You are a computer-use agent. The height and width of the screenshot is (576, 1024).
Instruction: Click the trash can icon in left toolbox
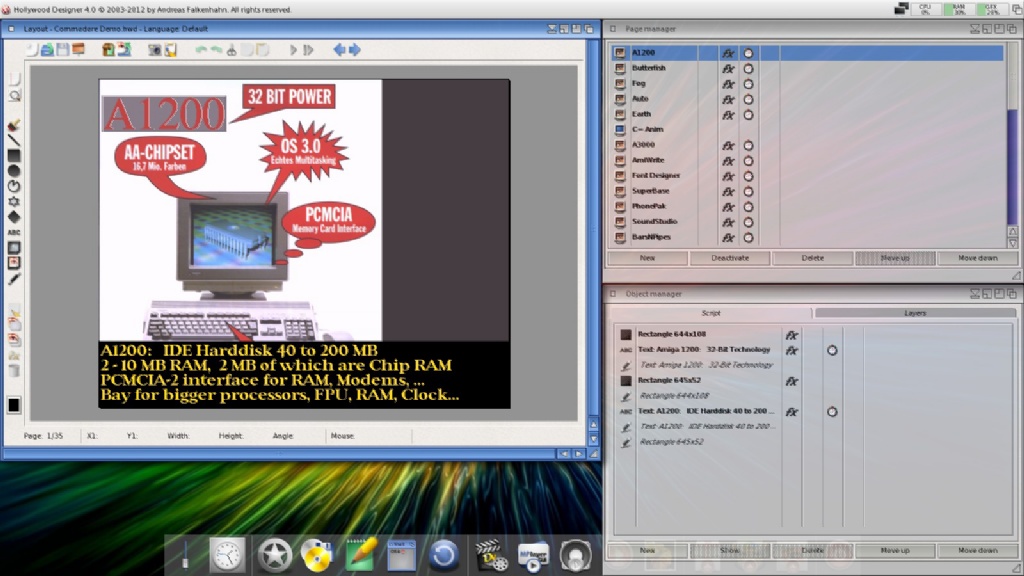point(14,371)
